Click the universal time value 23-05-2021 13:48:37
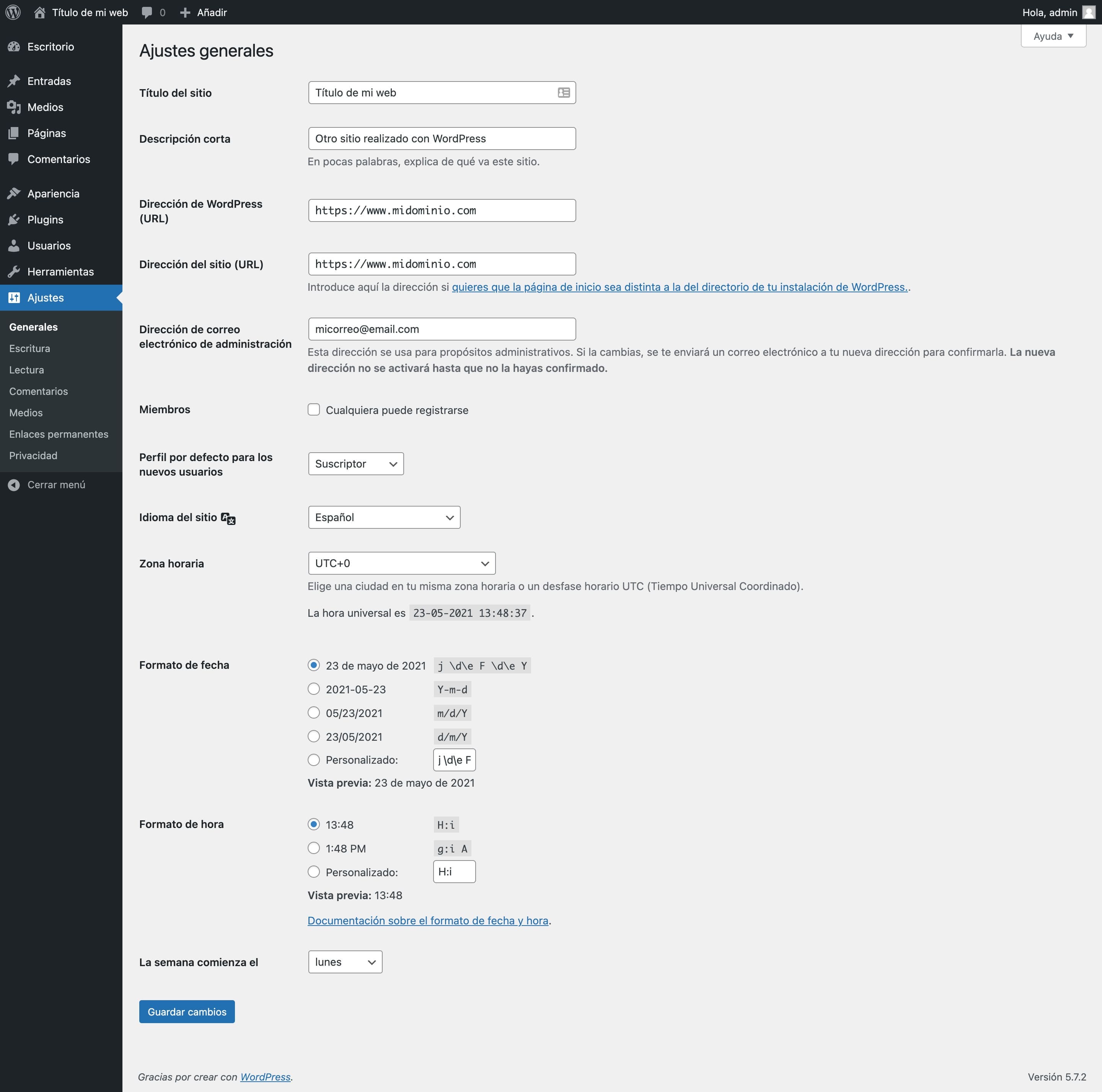Viewport: 1102px width, 1092px height. [470, 613]
